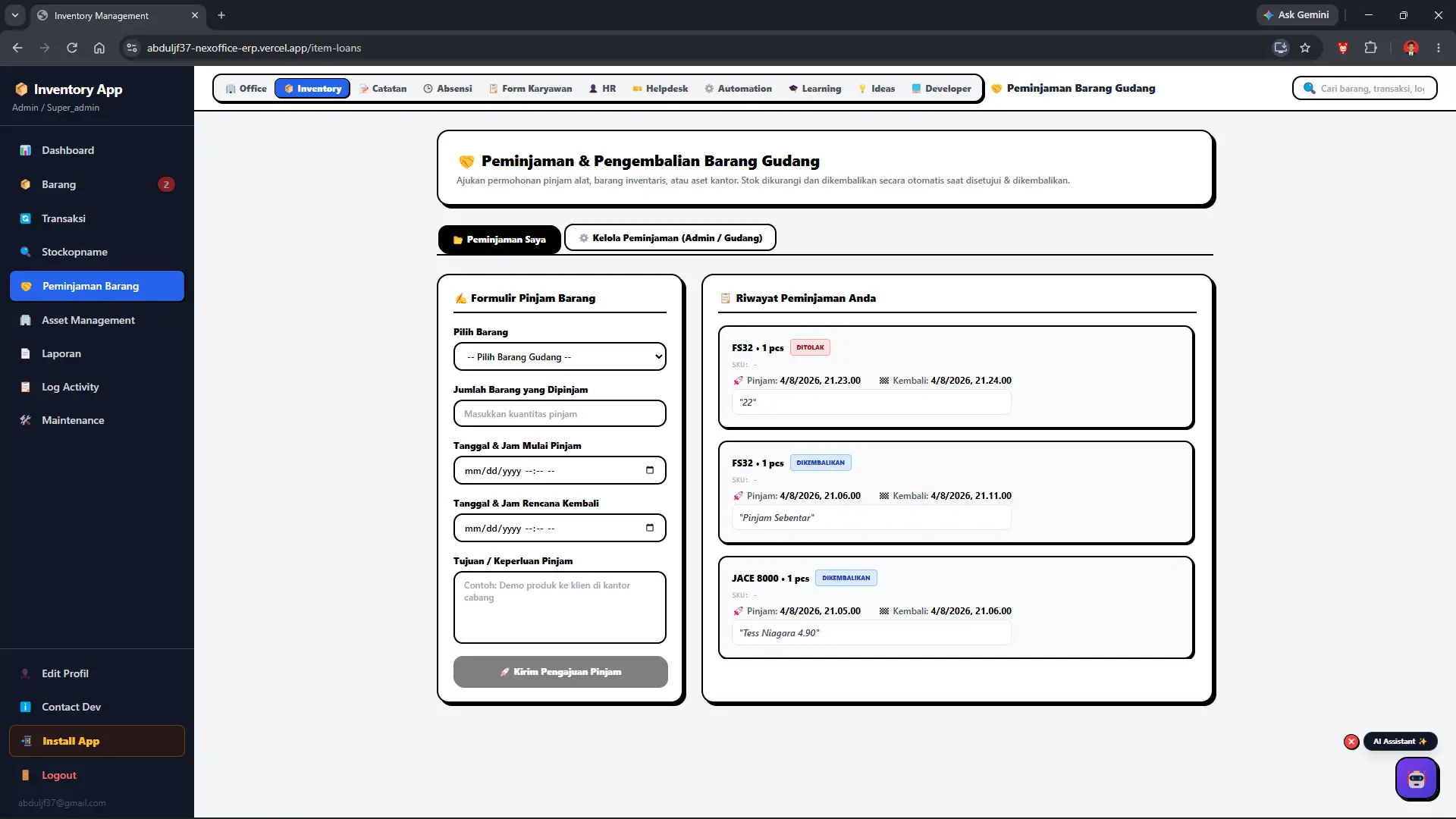Select Peminjaman Barang in sidebar
Viewport: 1456px width, 819px height.
pyautogui.click(x=97, y=286)
